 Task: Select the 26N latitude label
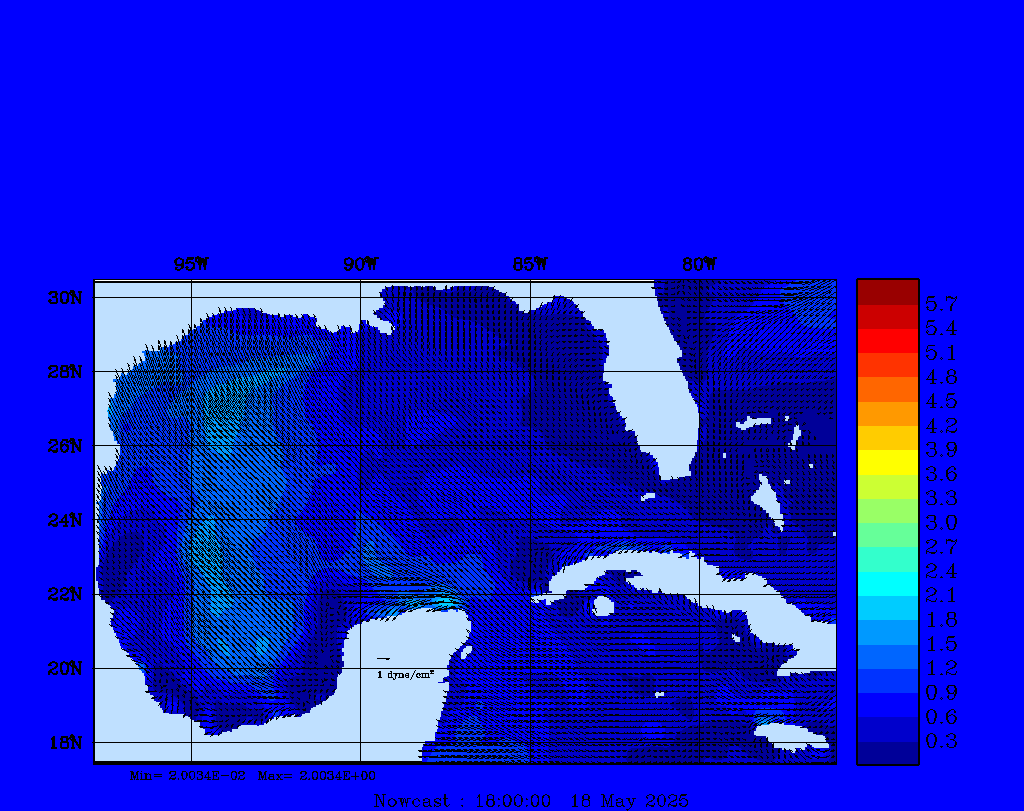pos(64,446)
